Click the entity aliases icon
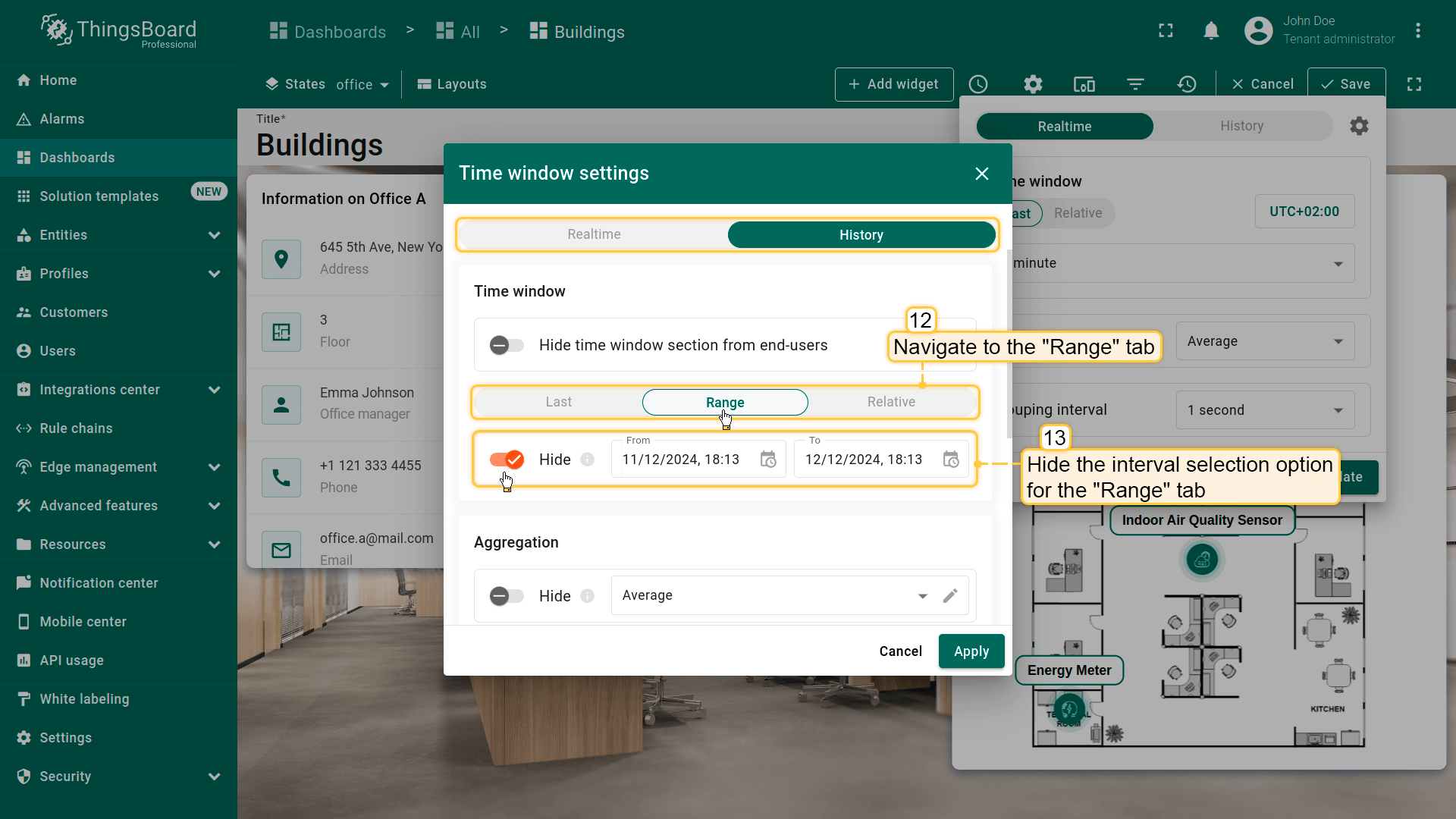This screenshot has width=1456, height=819. (x=1084, y=84)
